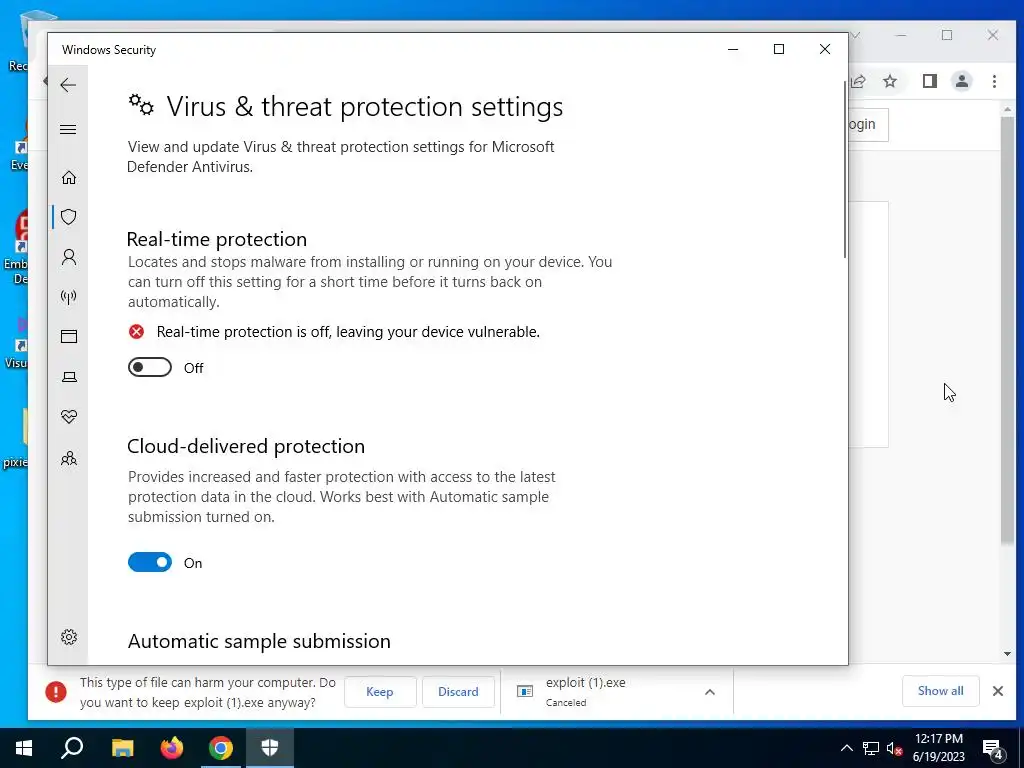Click the network tray icon
The width and height of the screenshot is (1024, 768).
point(871,748)
